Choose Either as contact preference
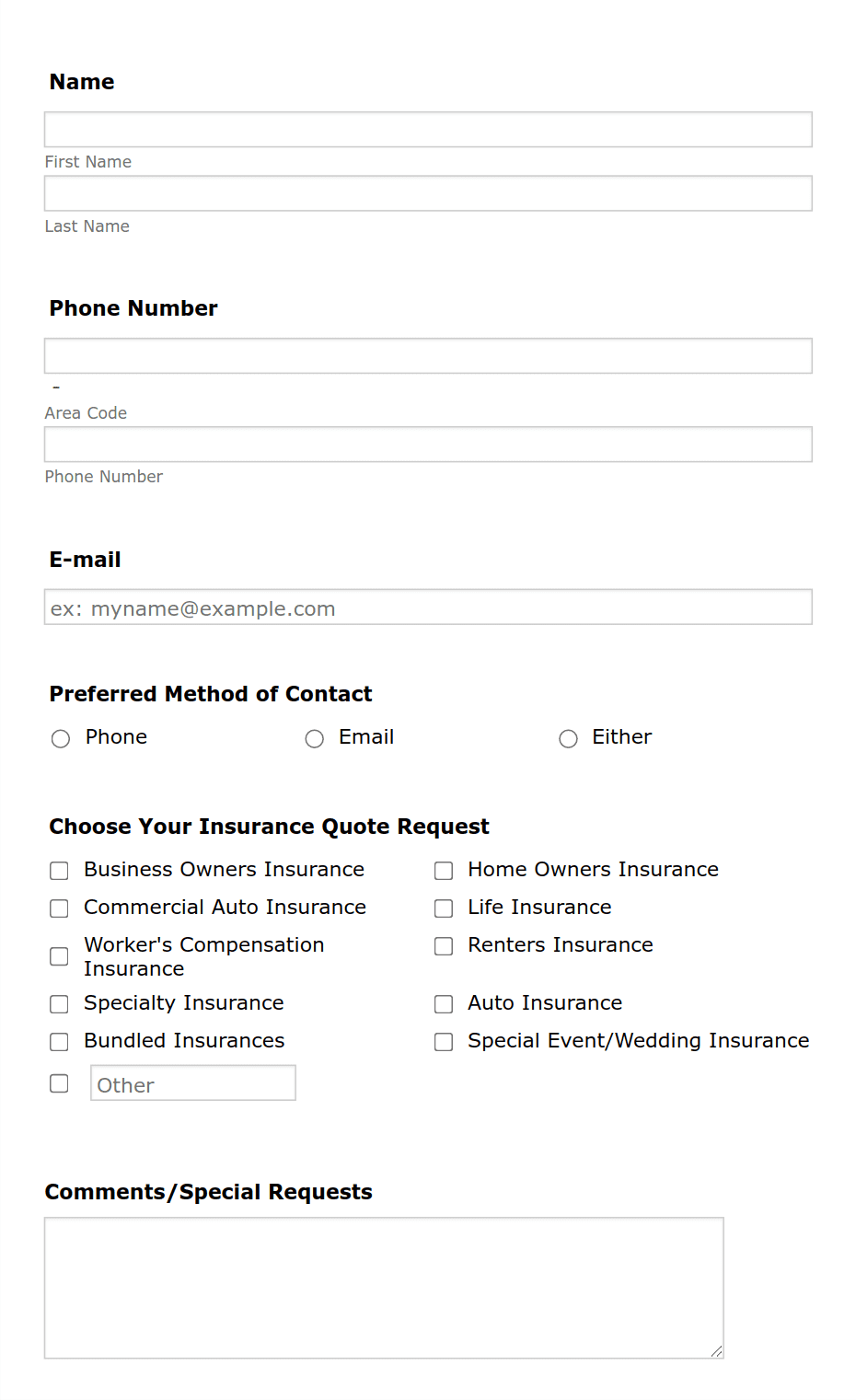 pyautogui.click(x=568, y=738)
